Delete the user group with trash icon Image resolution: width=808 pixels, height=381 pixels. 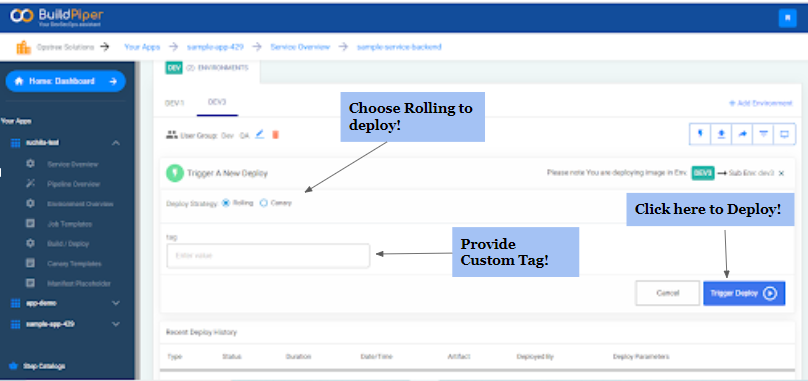275,135
